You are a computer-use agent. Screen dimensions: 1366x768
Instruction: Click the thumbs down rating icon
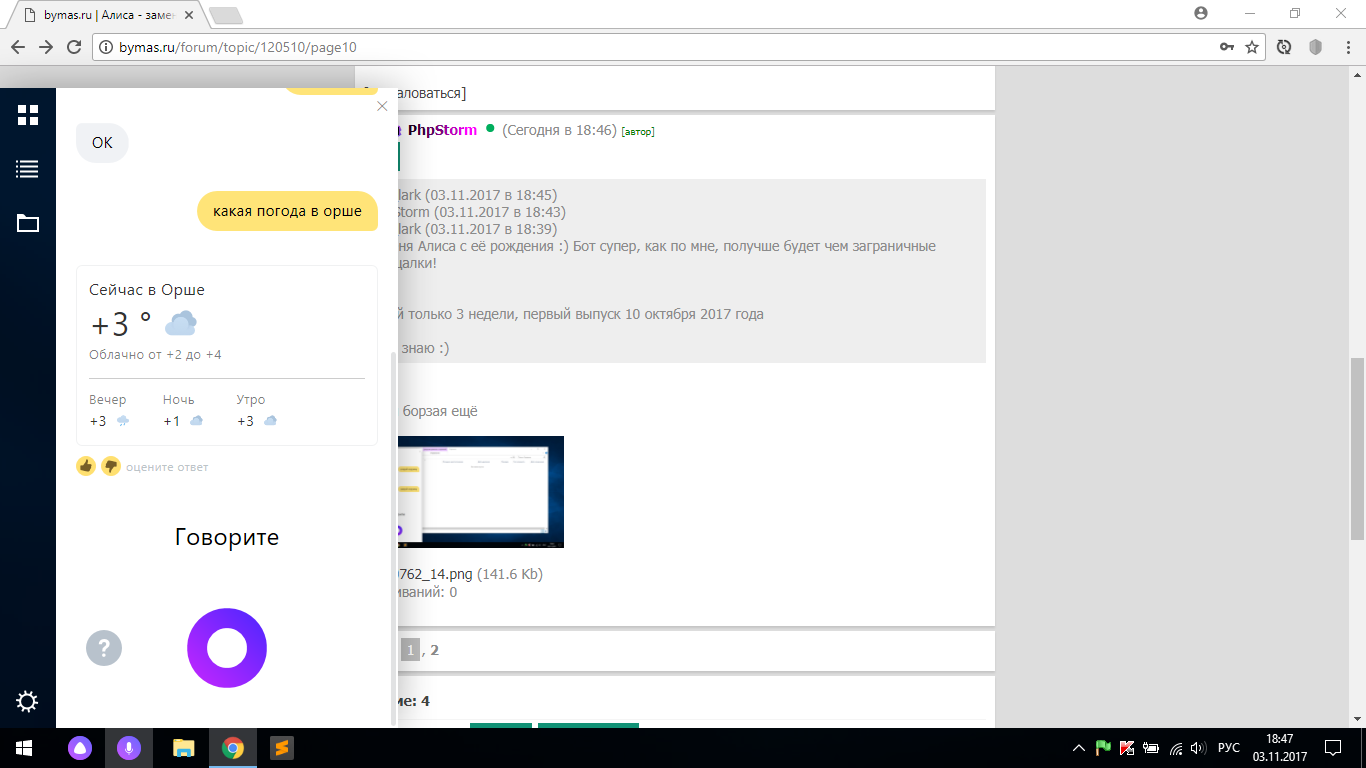pos(111,466)
